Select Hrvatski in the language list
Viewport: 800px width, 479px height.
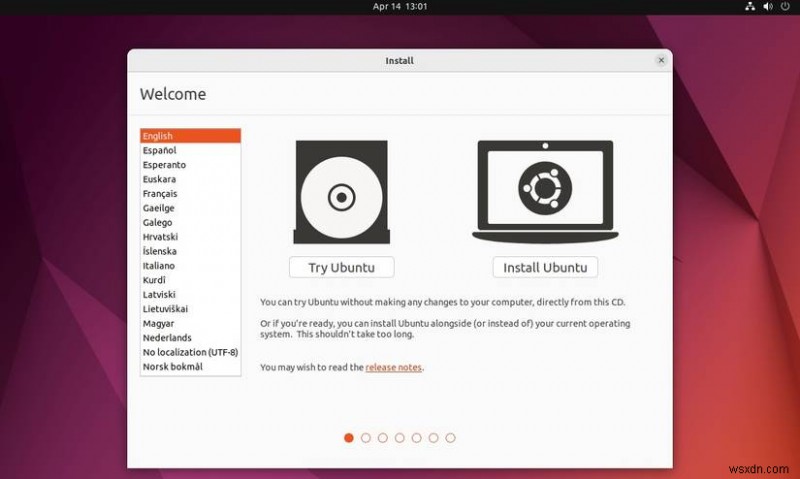pos(190,237)
